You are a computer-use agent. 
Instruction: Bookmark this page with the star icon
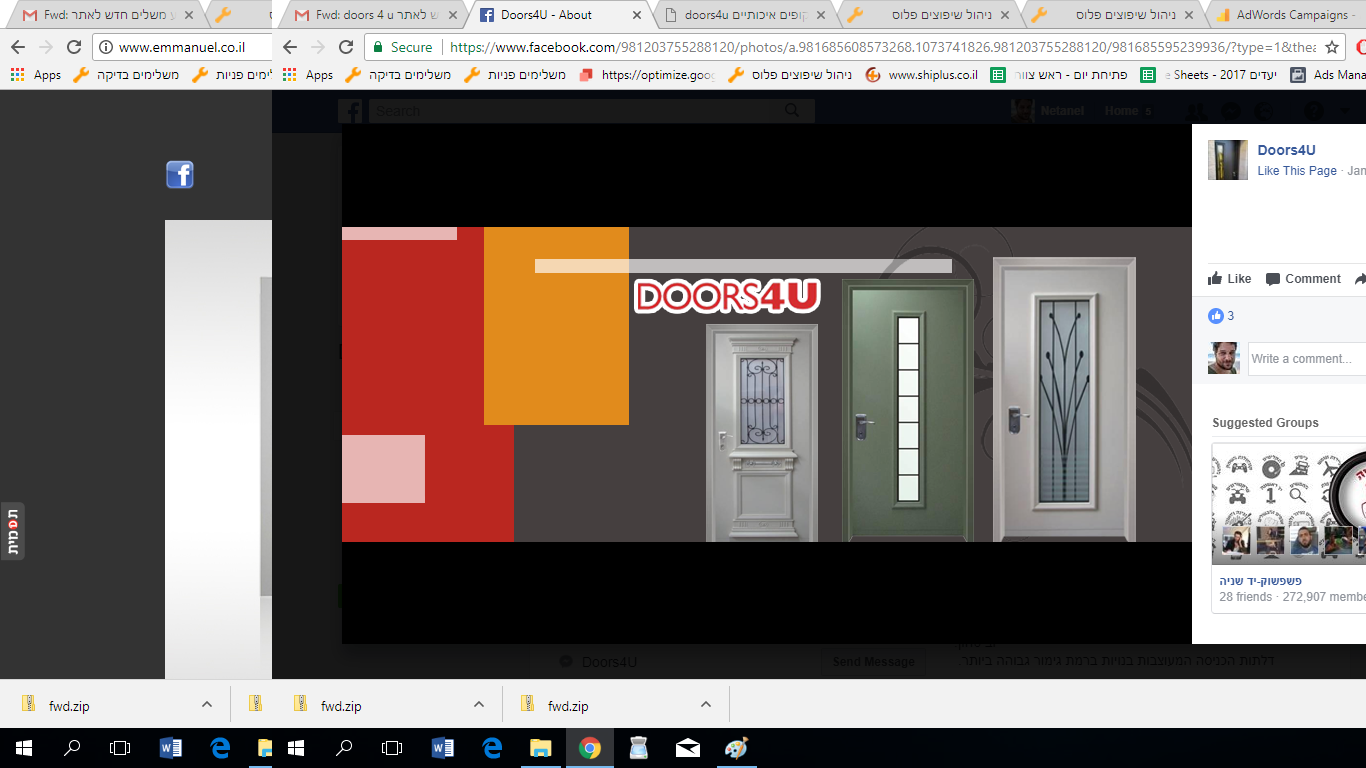coord(1331,47)
